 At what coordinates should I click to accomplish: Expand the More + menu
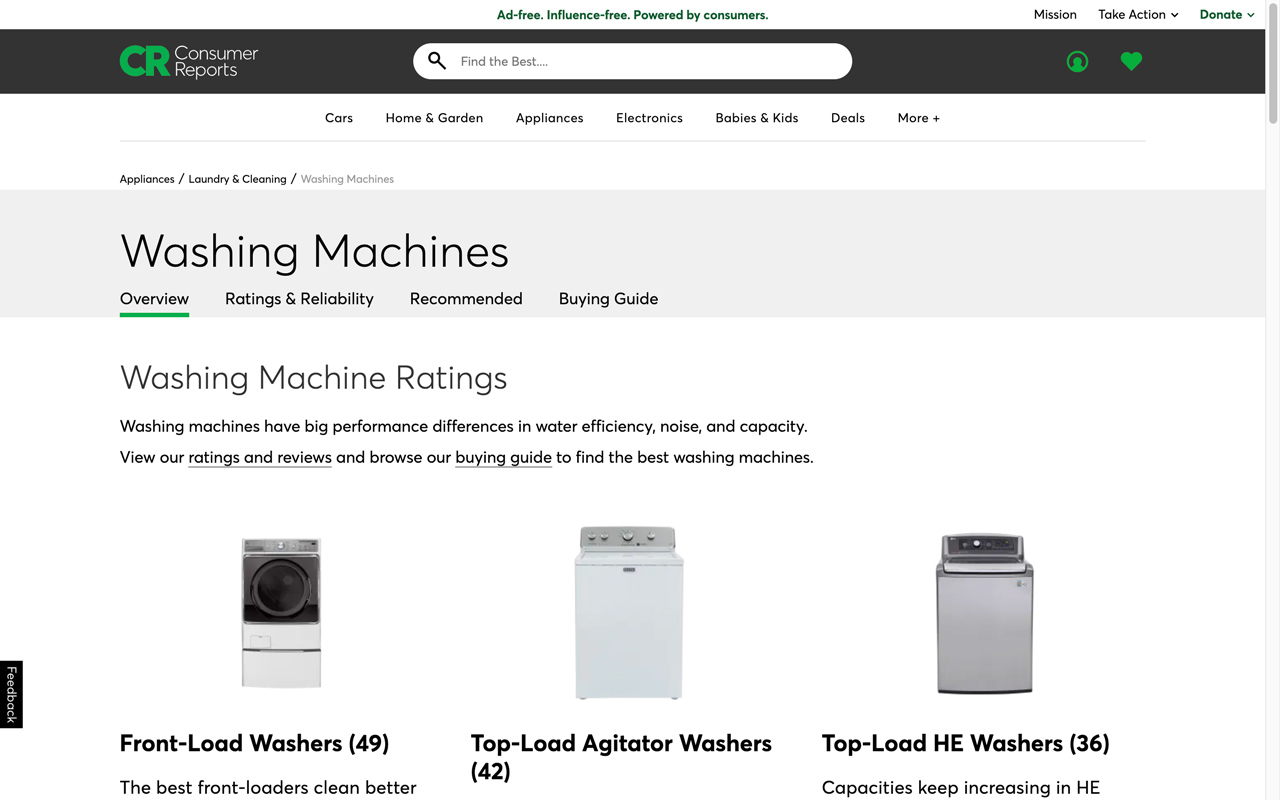918,118
